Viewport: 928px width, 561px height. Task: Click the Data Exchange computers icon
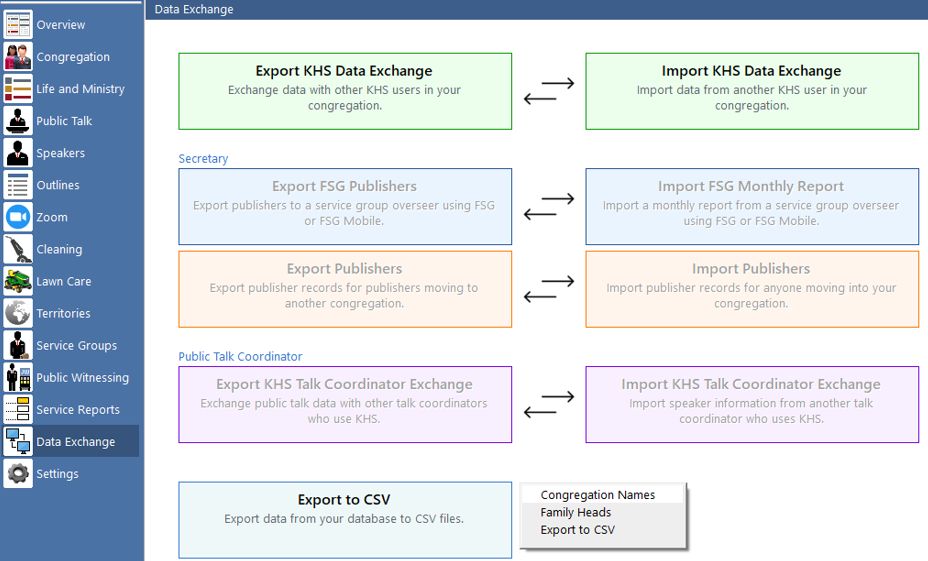[18, 441]
